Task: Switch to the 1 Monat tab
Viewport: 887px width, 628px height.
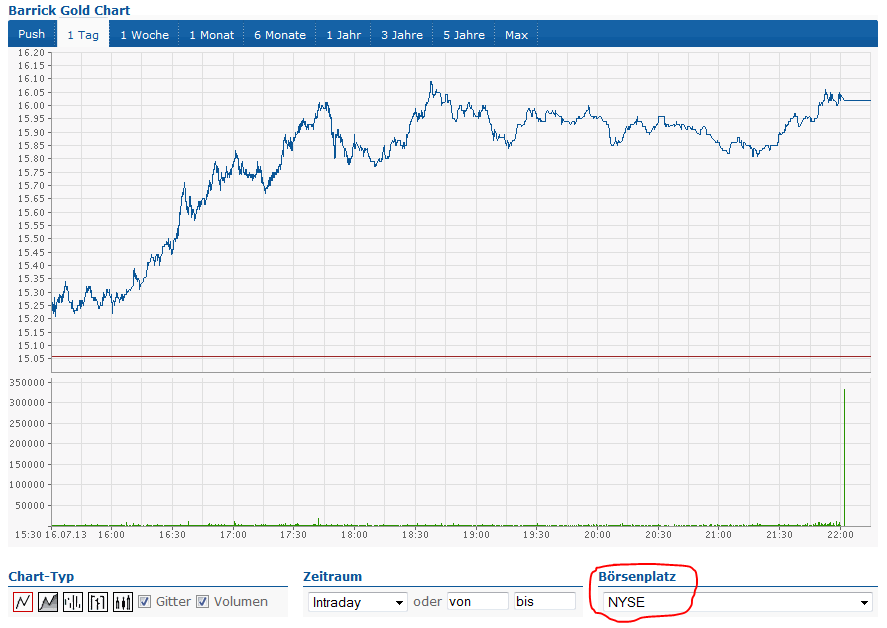Action: [x=212, y=35]
